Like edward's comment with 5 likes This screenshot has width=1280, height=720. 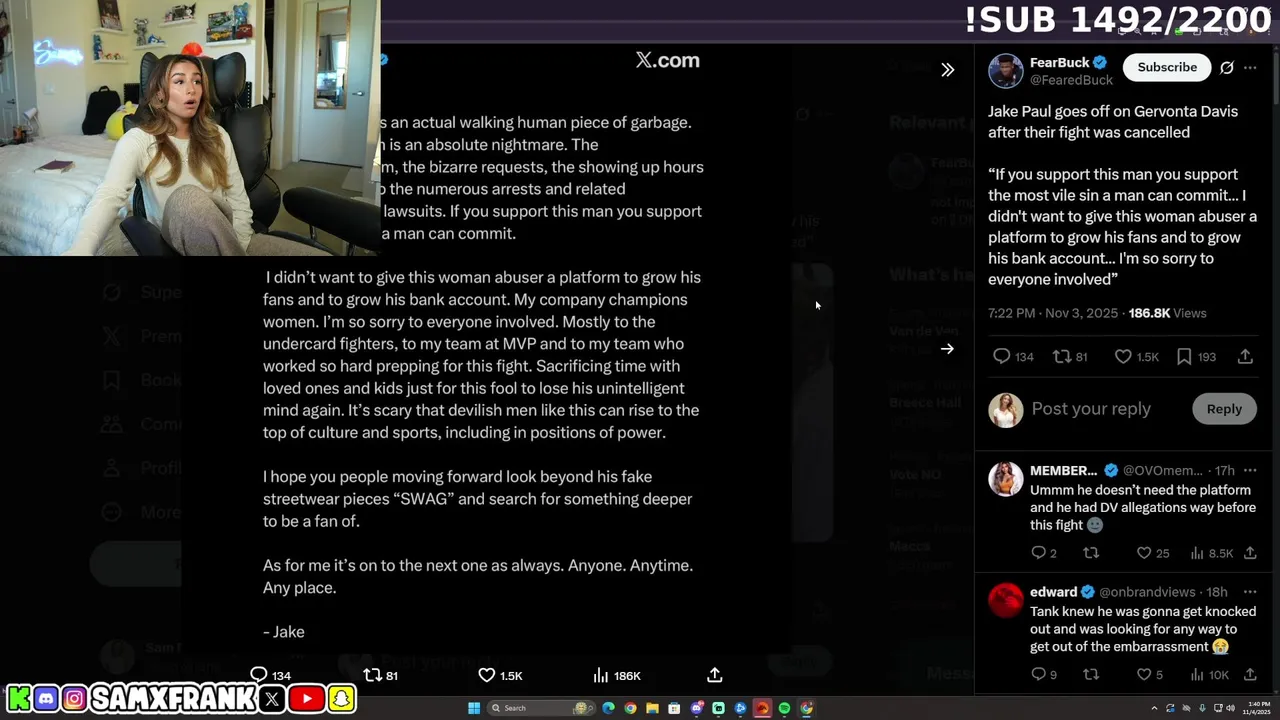coord(1144,675)
